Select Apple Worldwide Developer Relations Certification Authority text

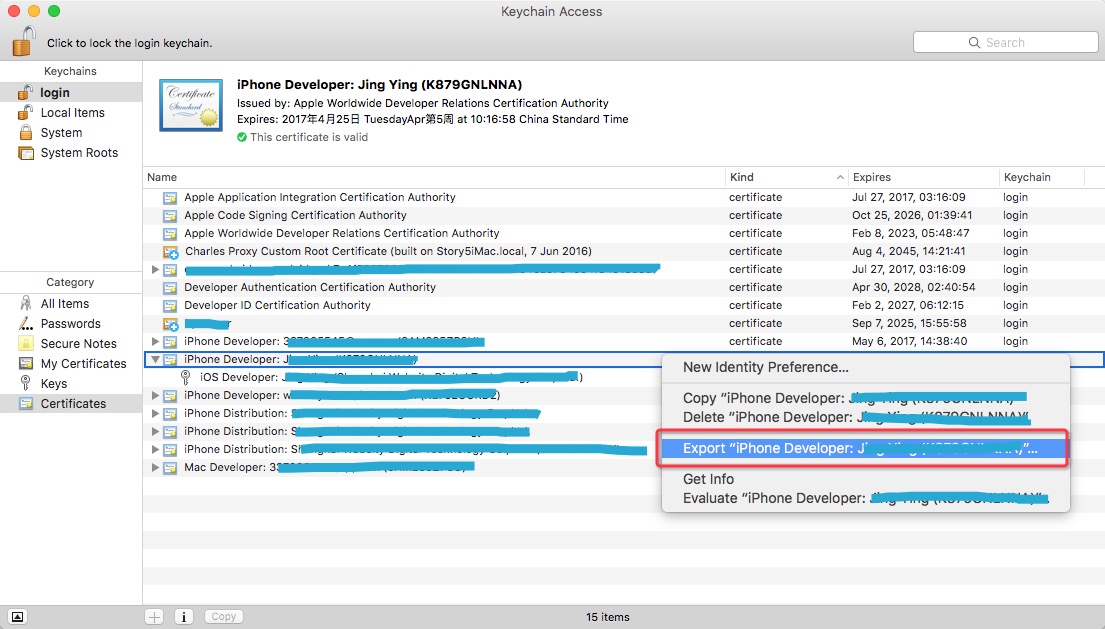(342, 233)
